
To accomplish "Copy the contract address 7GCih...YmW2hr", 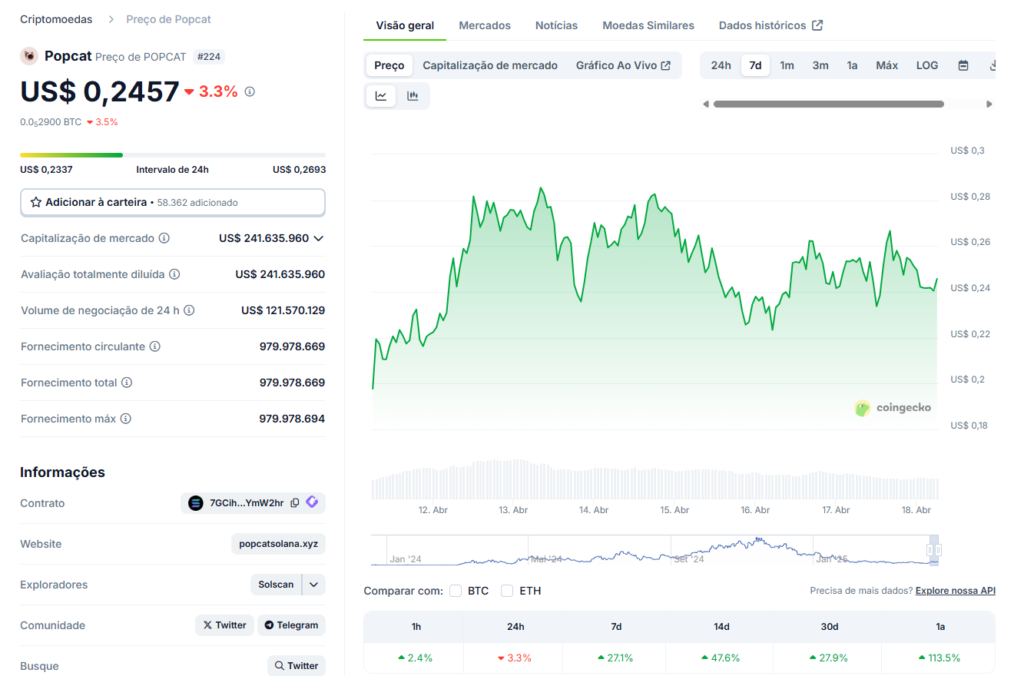I will (x=295, y=503).
